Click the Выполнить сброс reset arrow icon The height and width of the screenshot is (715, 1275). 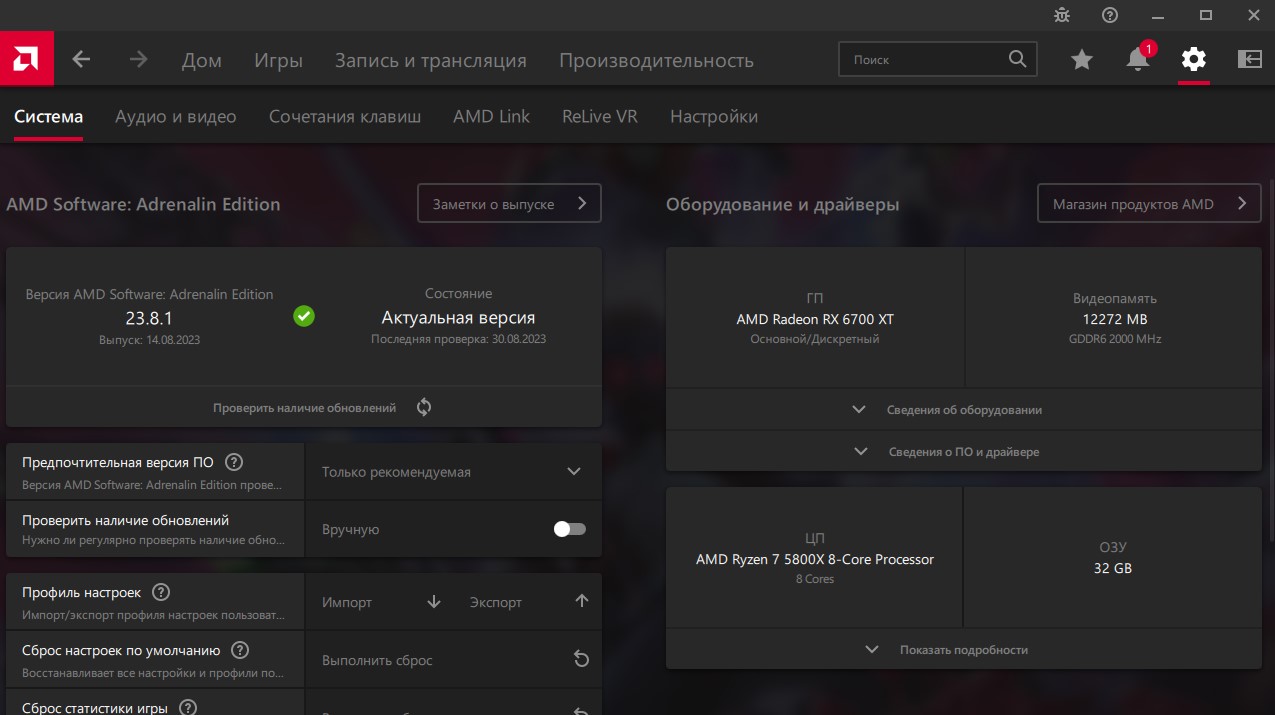[581, 659]
